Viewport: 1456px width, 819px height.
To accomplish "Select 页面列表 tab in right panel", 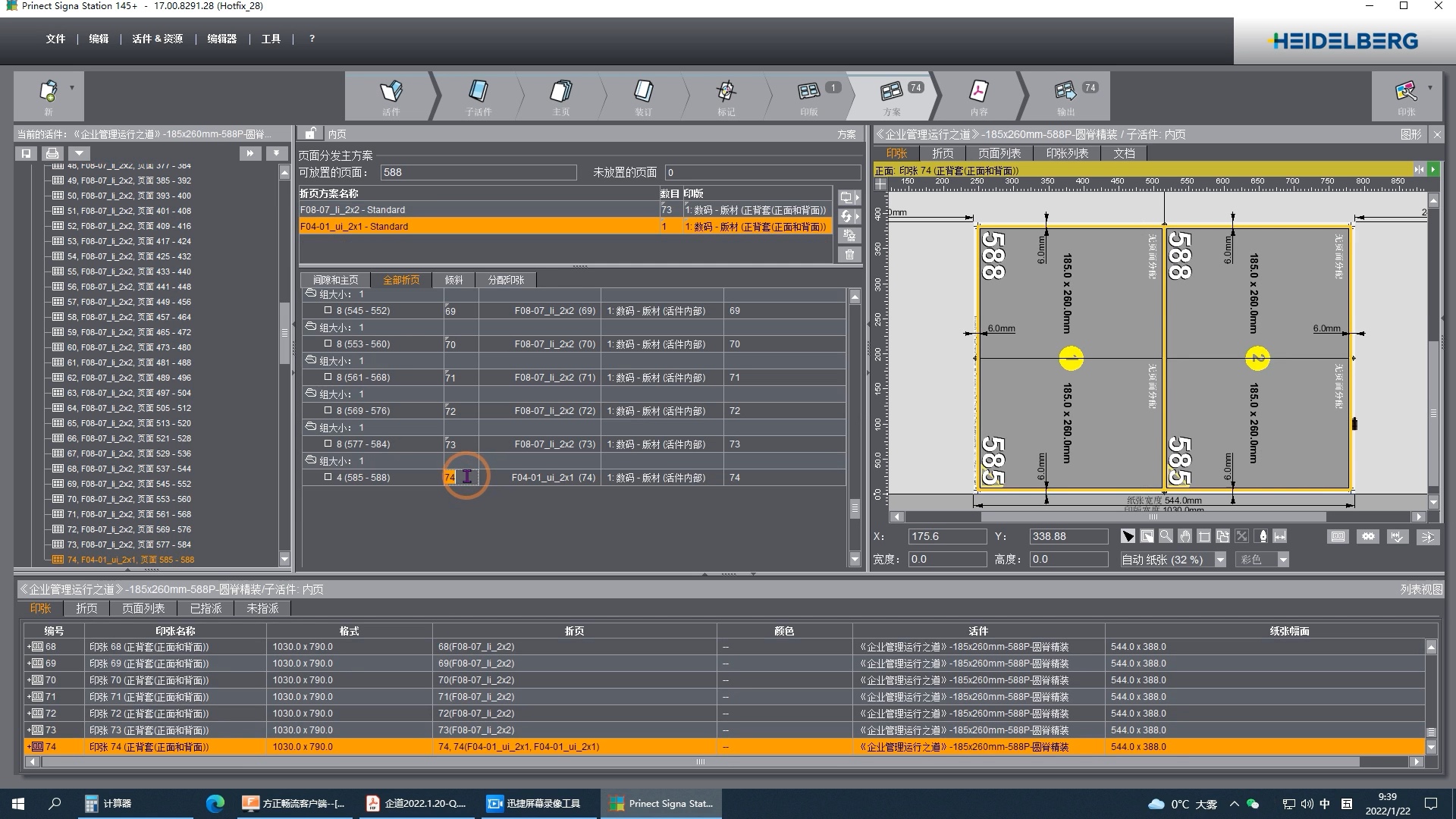I will pyautogui.click(x=999, y=153).
